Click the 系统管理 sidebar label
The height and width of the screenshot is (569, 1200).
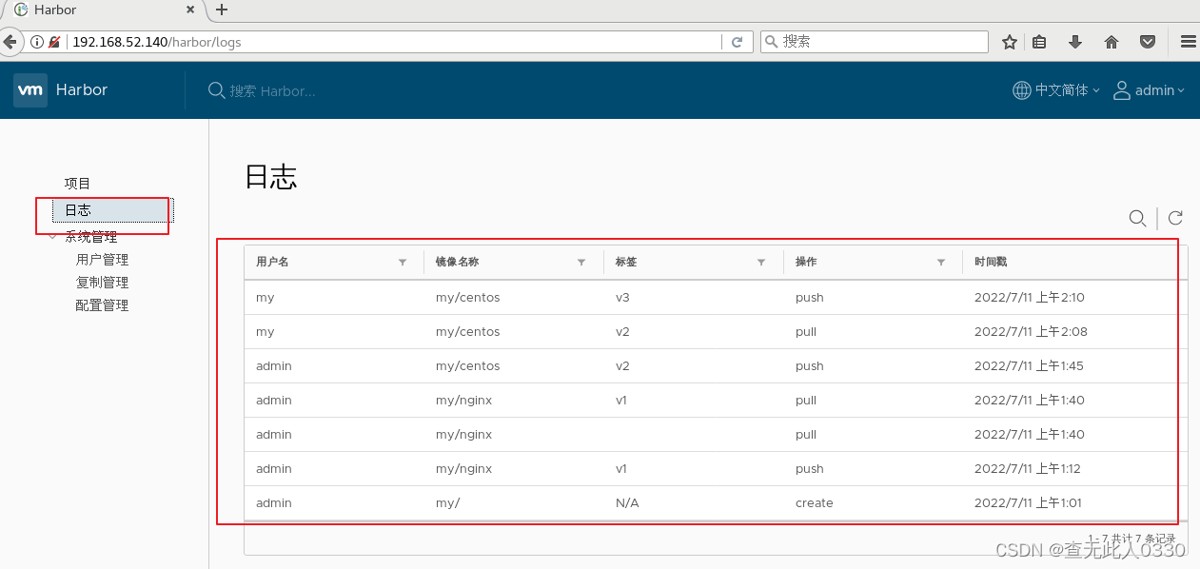(x=91, y=237)
